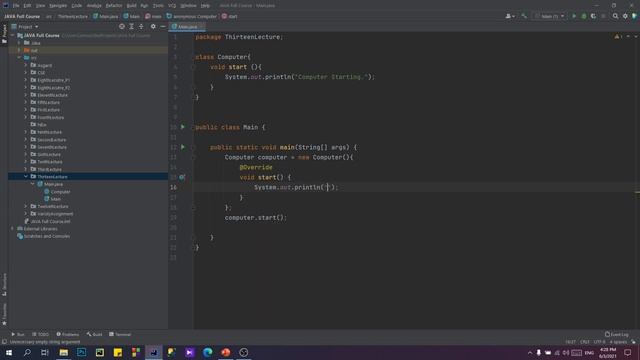Click the warnings indicator atop the editor
This screenshot has width=640, height=360.
click(x=618, y=37)
